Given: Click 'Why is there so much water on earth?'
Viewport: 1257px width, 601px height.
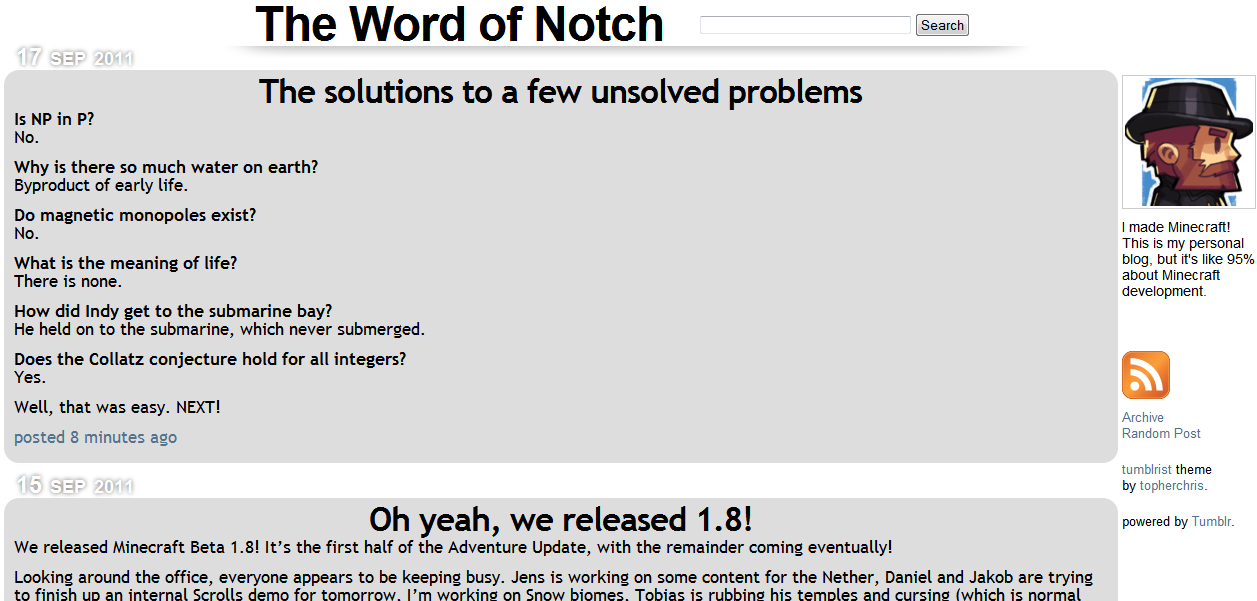Looking at the screenshot, I should 166,167.
